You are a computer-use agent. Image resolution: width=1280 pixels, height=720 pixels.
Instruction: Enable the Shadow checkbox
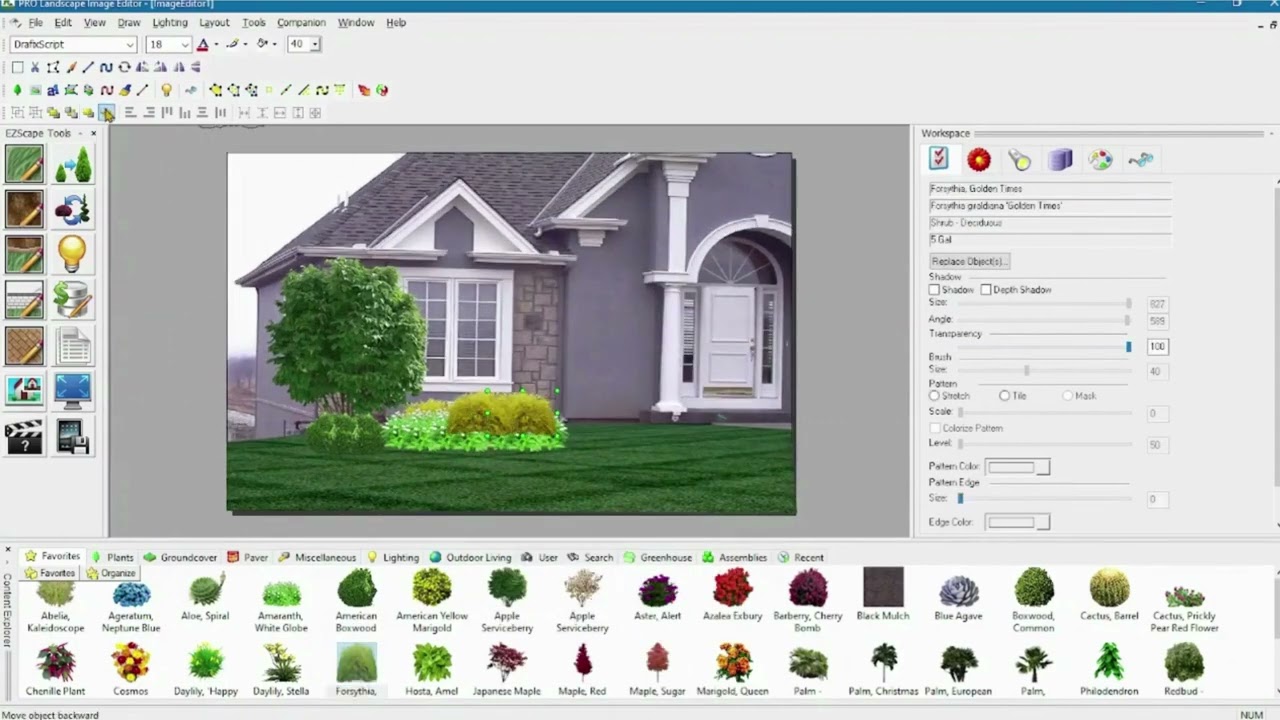click(x=934, y=289)
